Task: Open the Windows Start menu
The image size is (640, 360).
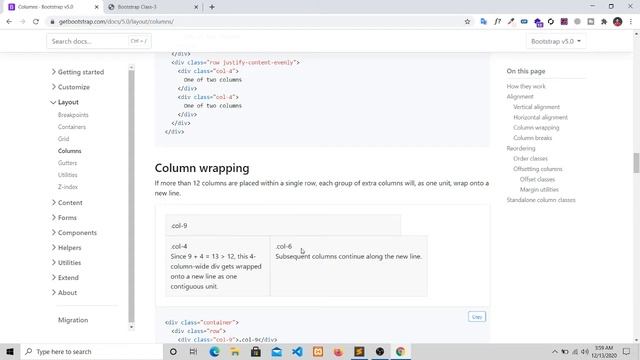Action: pyautogui.click(x=10, y=351)
